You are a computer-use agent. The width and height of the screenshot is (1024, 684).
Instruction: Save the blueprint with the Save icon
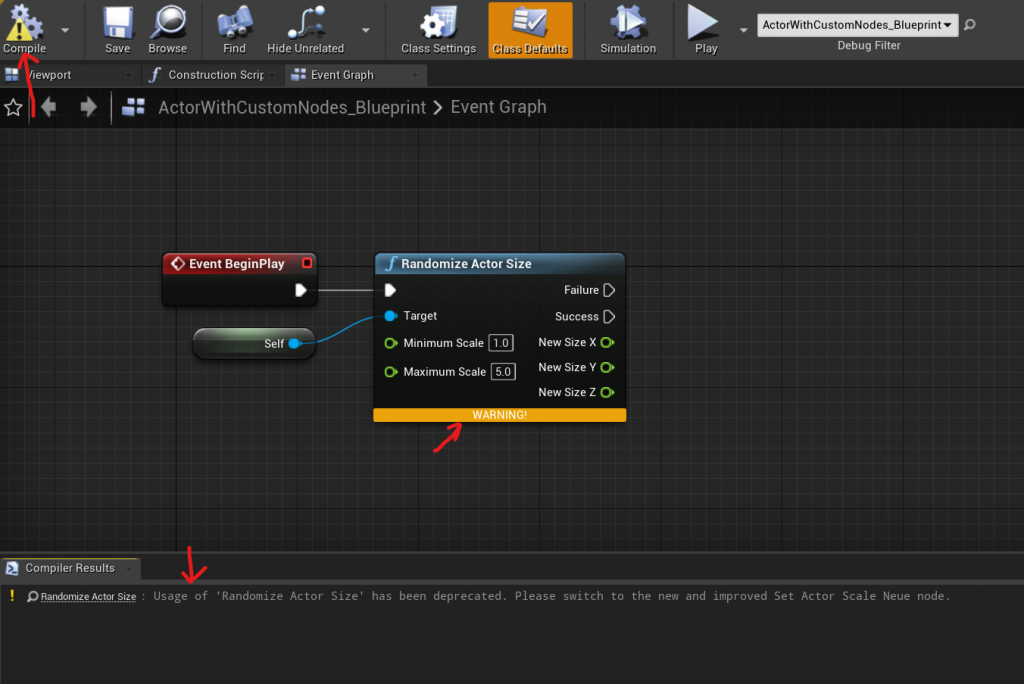coord(118,24)
